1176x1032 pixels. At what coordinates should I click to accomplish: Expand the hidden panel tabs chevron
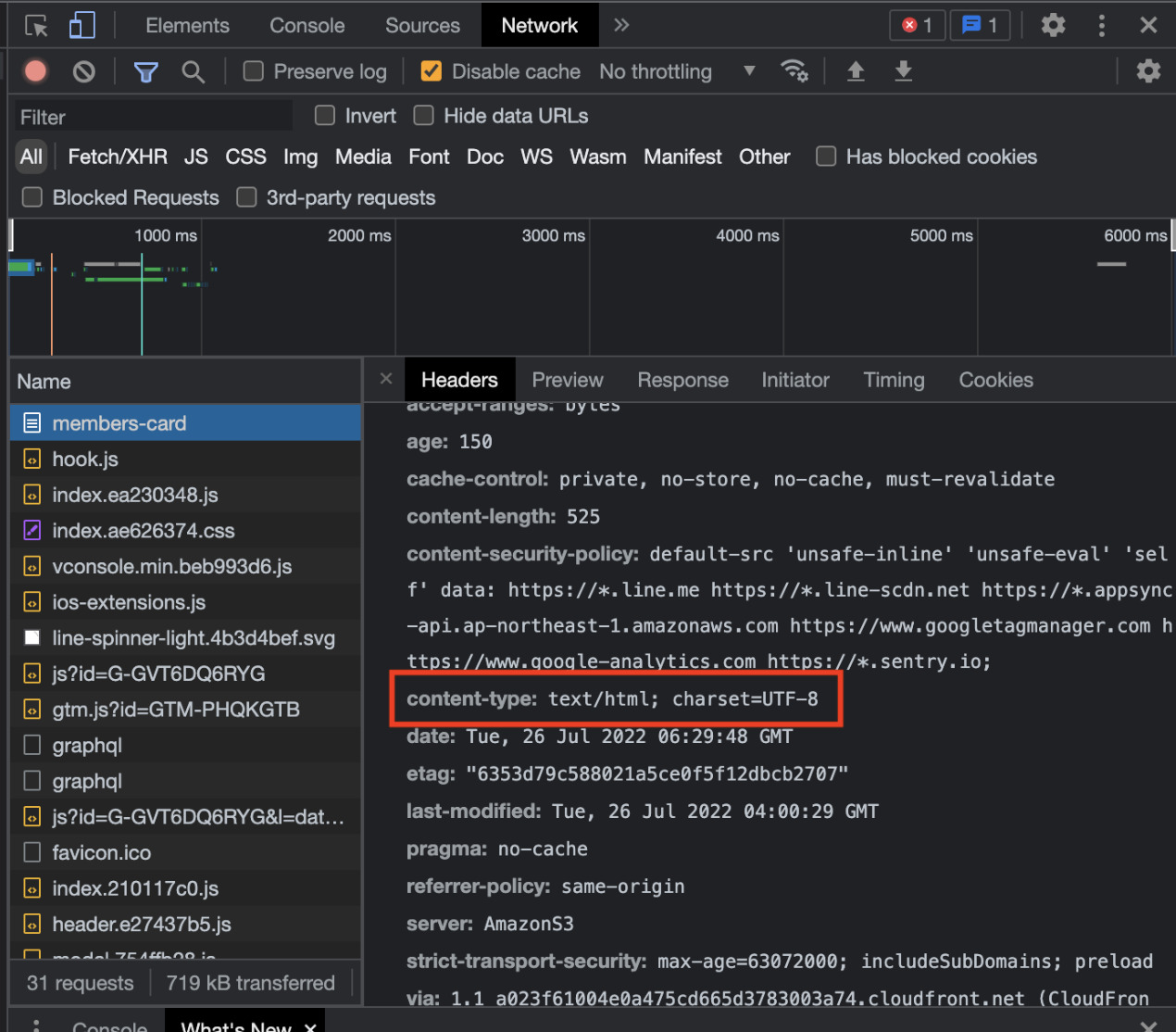(620, 25)
